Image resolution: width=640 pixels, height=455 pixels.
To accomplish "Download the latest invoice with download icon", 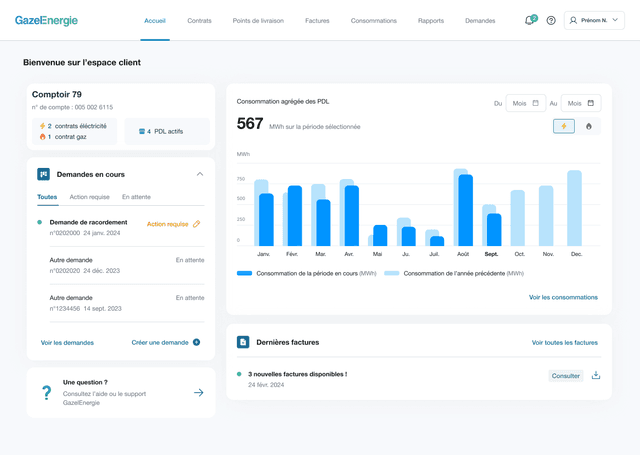I will click(596, 376).
